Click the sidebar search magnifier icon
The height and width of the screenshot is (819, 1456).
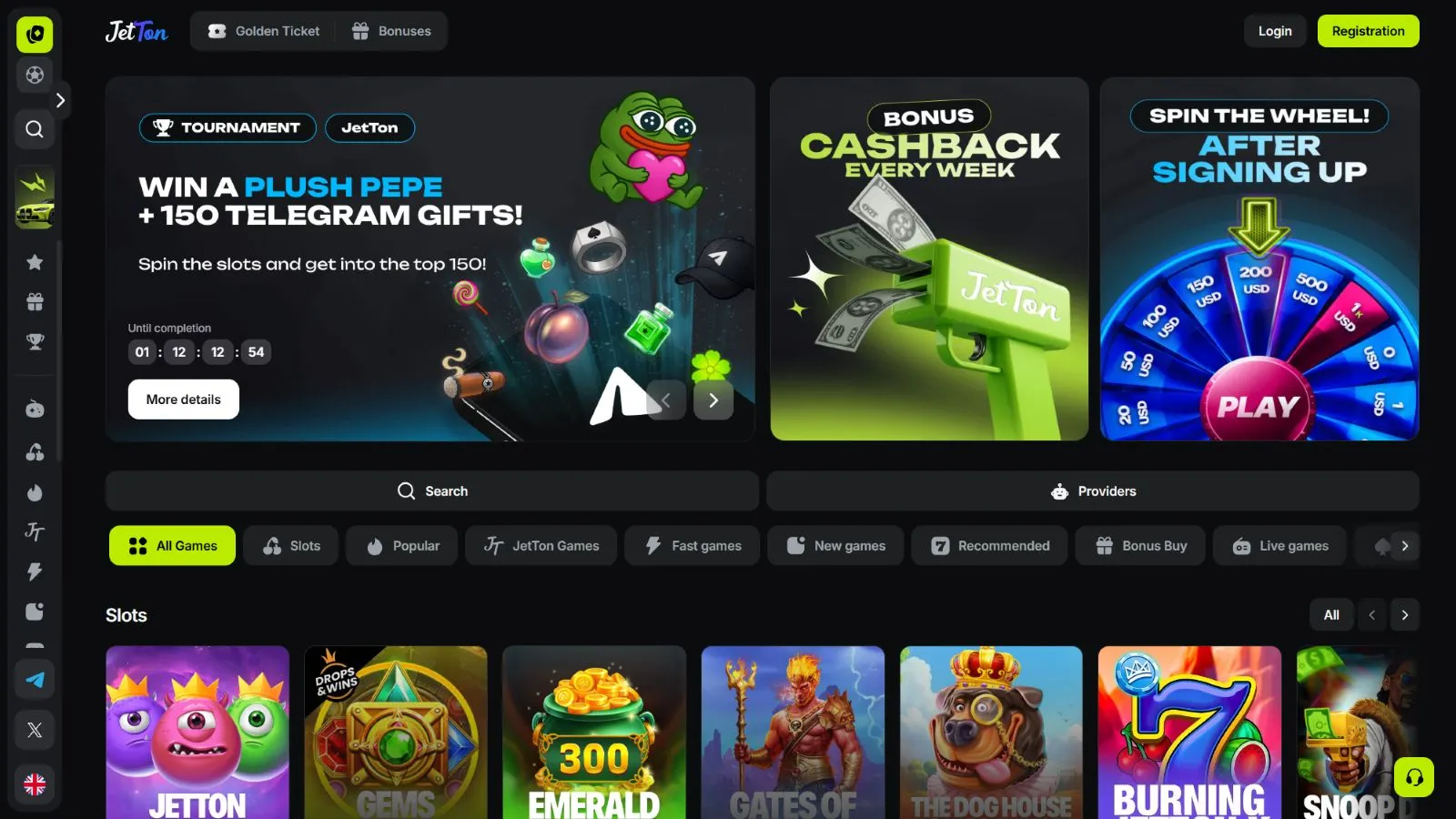pyautogui.click(x=35, y=129)
